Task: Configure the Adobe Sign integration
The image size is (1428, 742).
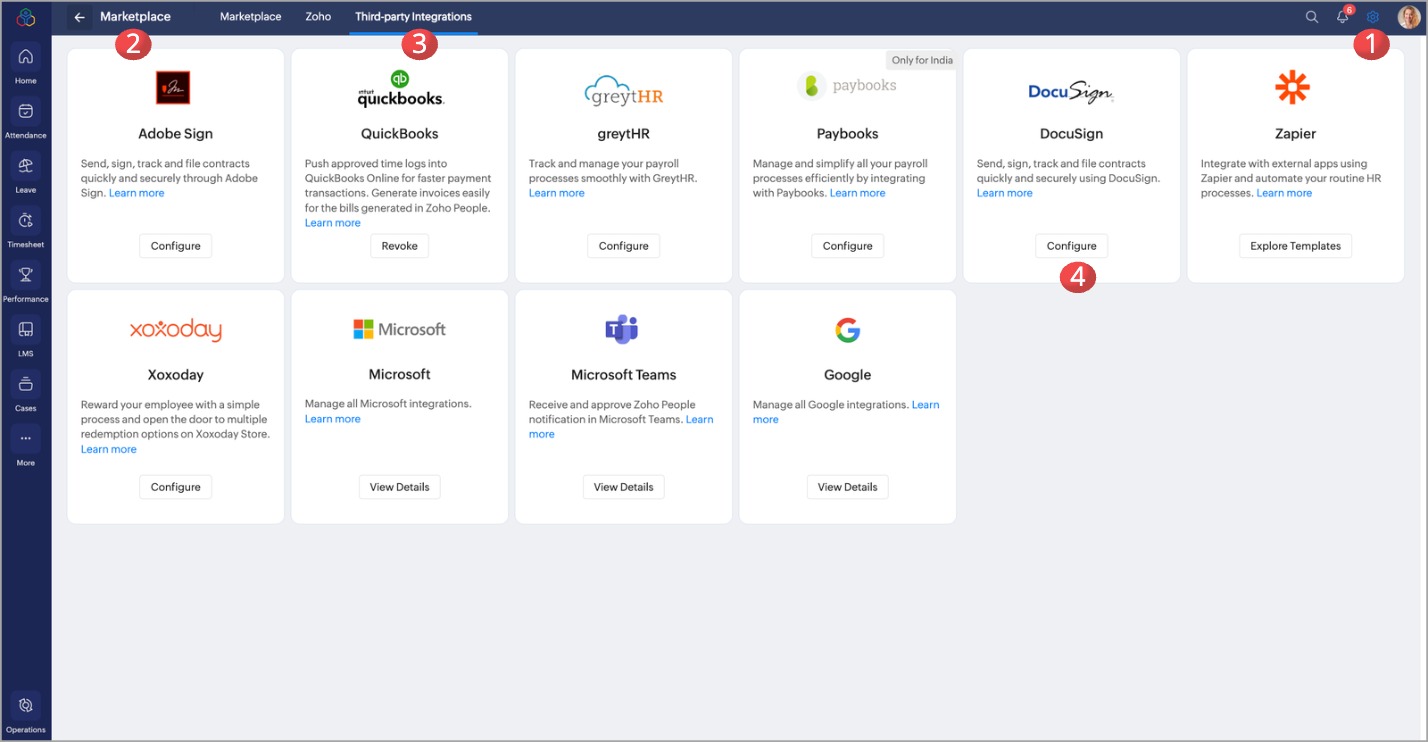Action: pos(176,246)
